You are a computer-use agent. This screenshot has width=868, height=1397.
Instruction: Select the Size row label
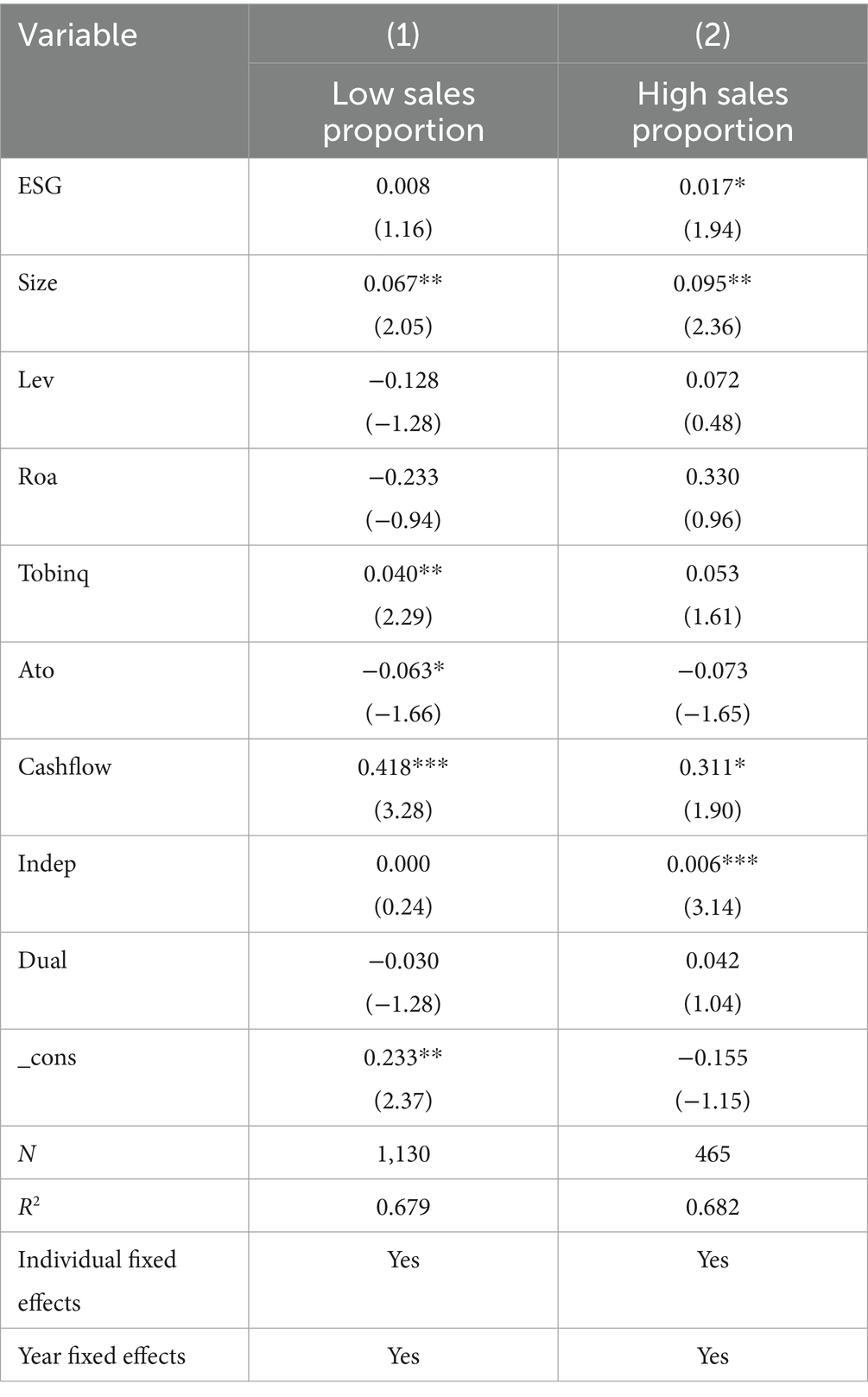coord(38,283)
